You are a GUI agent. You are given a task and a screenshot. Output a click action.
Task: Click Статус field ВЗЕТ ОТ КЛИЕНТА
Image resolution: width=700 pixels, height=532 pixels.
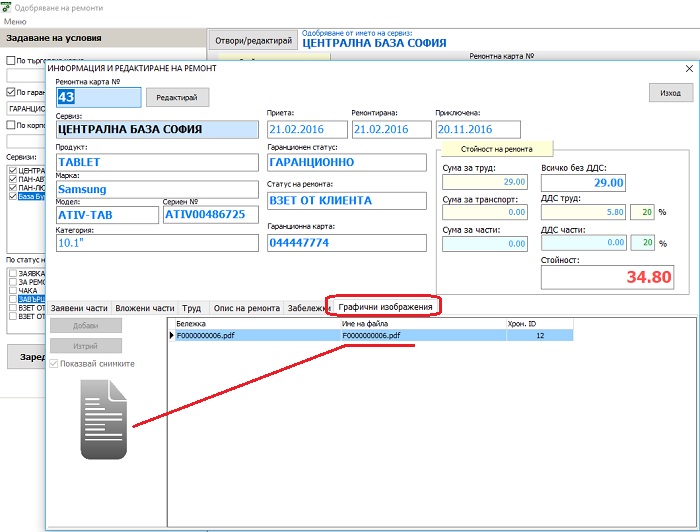[x=347, y=201]
